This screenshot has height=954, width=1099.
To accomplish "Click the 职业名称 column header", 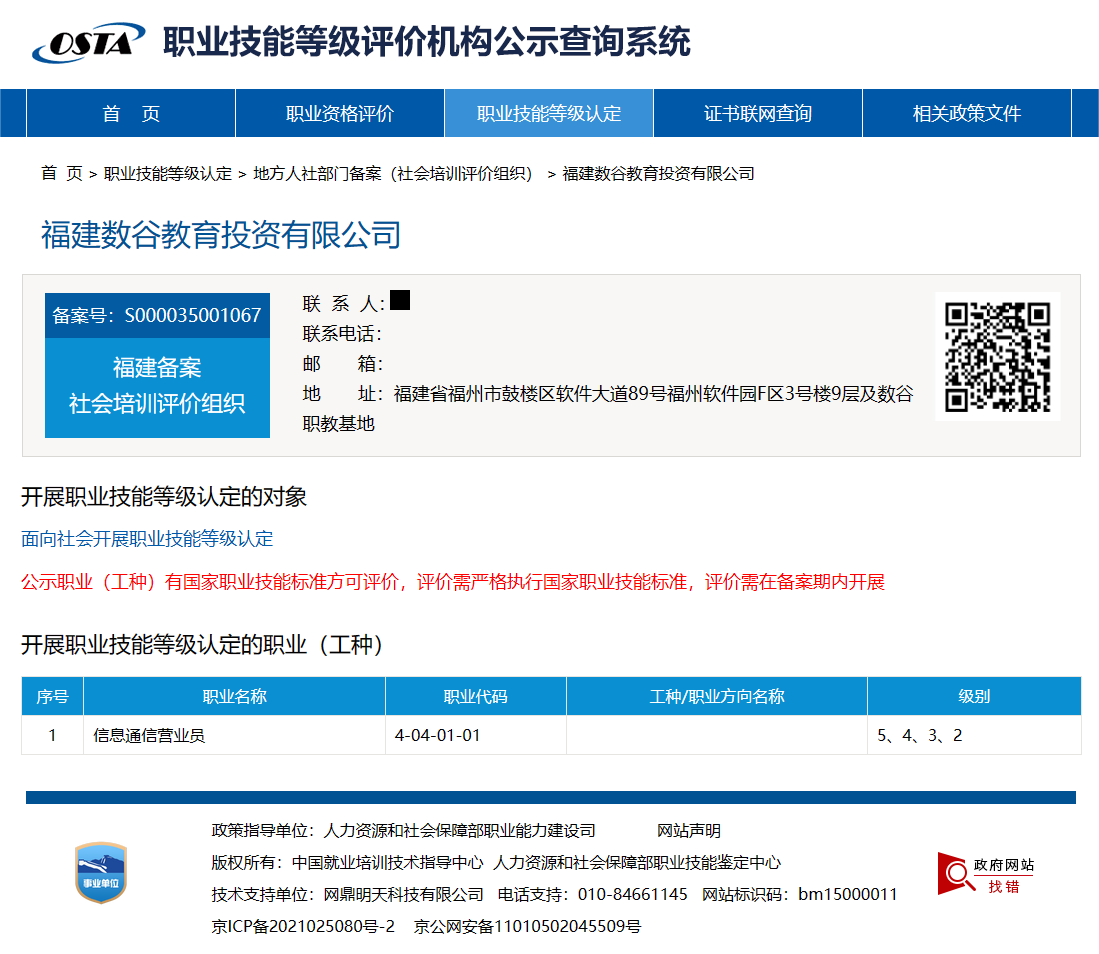I will [234, 696].
